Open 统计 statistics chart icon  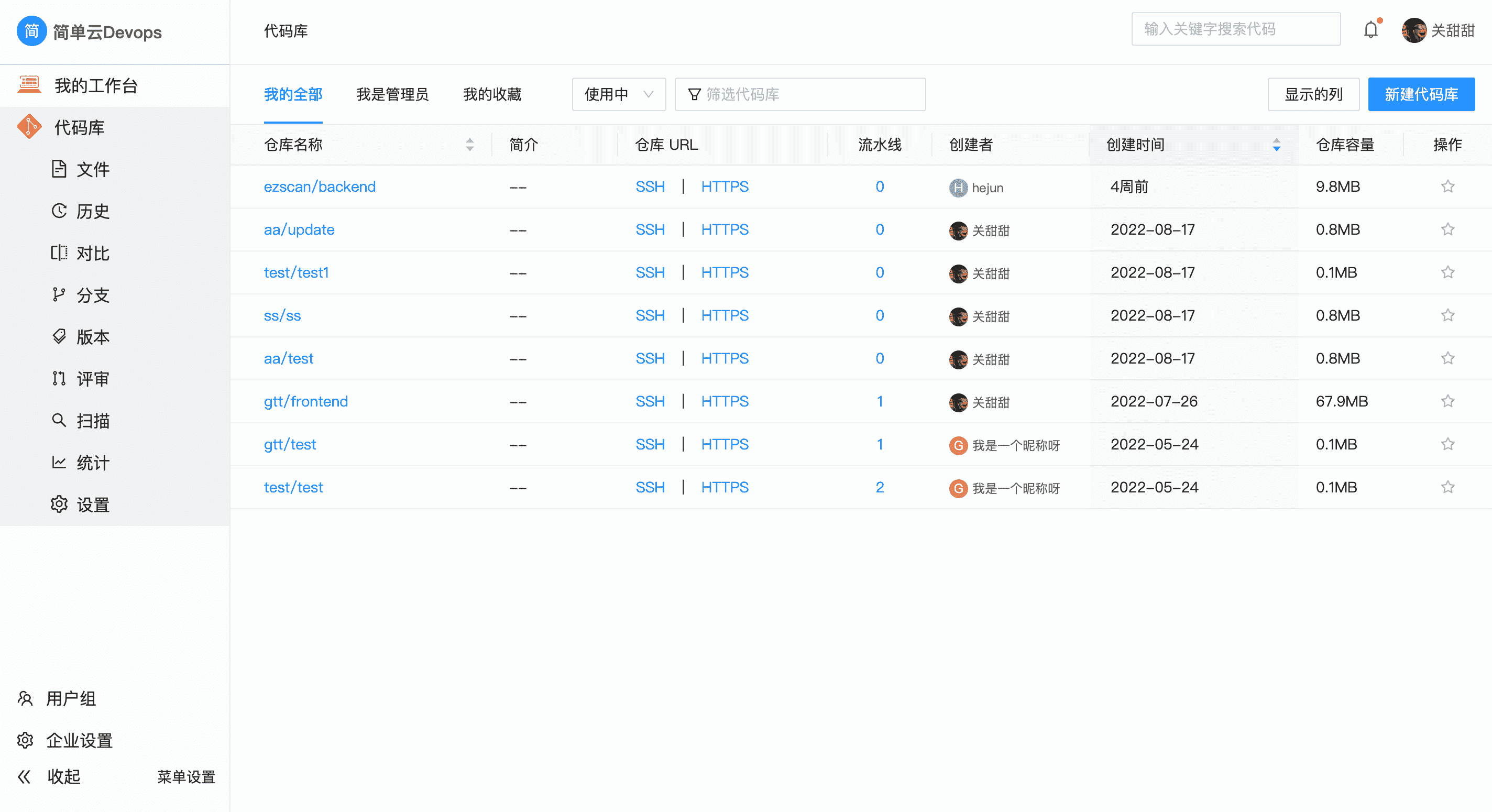59,462
